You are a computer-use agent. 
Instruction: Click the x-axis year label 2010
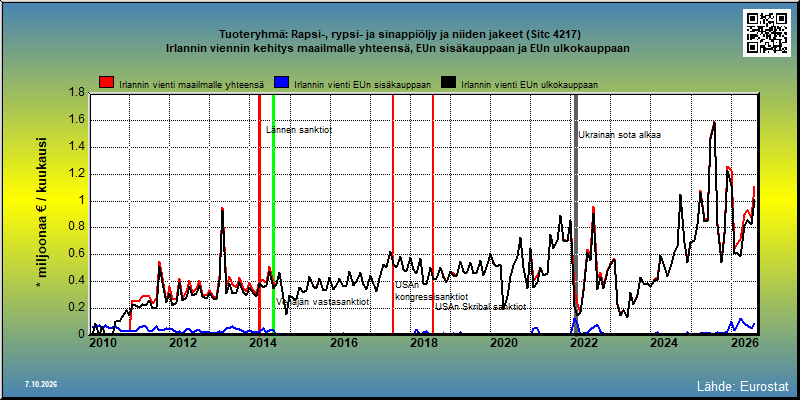click(x=103, y=342)
